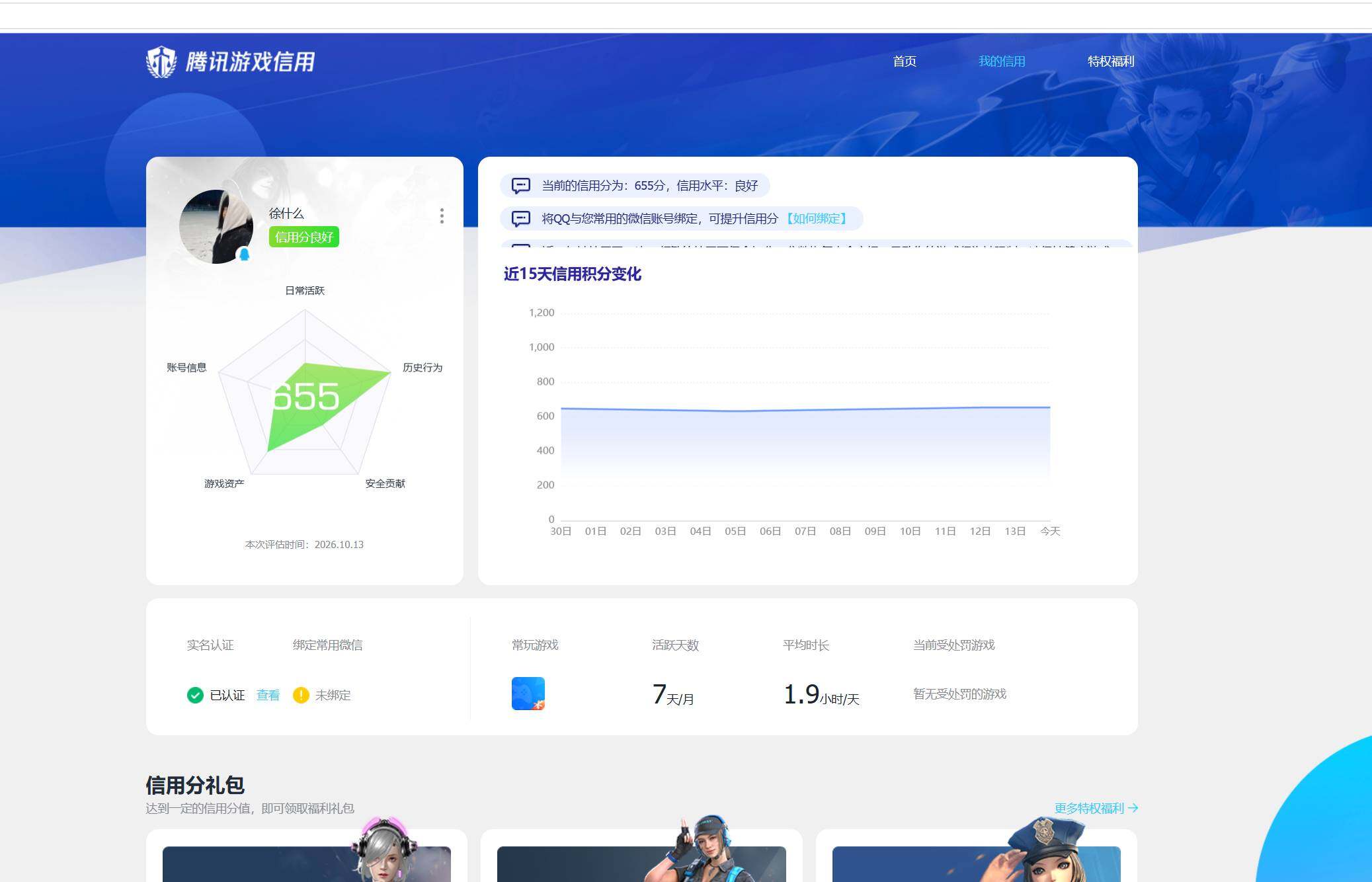
Task: Click the 日常活跃 radar axis label
Action: [x=305, y=291]
